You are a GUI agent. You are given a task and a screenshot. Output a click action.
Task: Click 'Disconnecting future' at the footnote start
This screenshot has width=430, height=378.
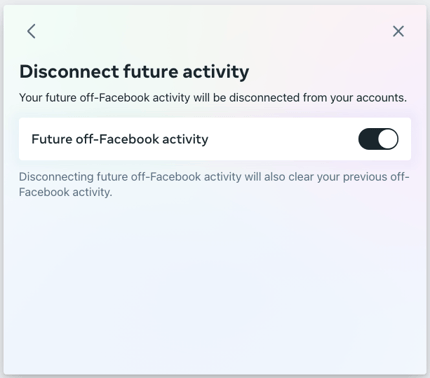56,177
